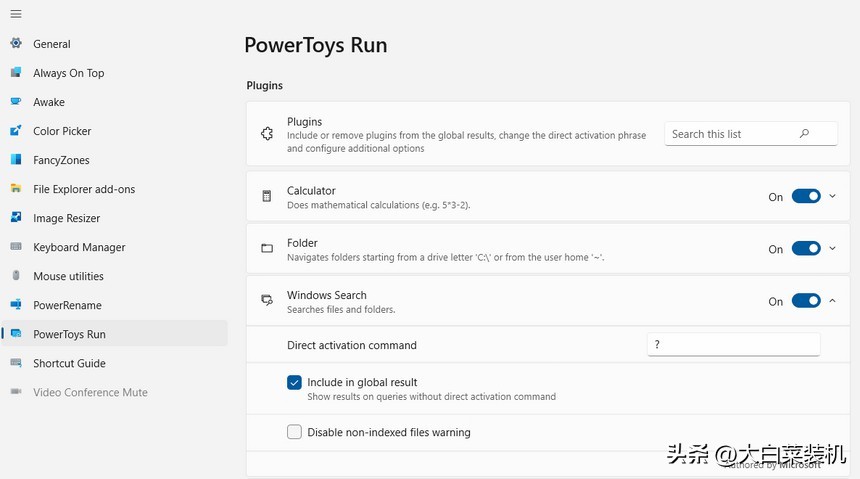860x479 pixels.
Task: Click the Folder plugin icon
Action: click(267, 249)
